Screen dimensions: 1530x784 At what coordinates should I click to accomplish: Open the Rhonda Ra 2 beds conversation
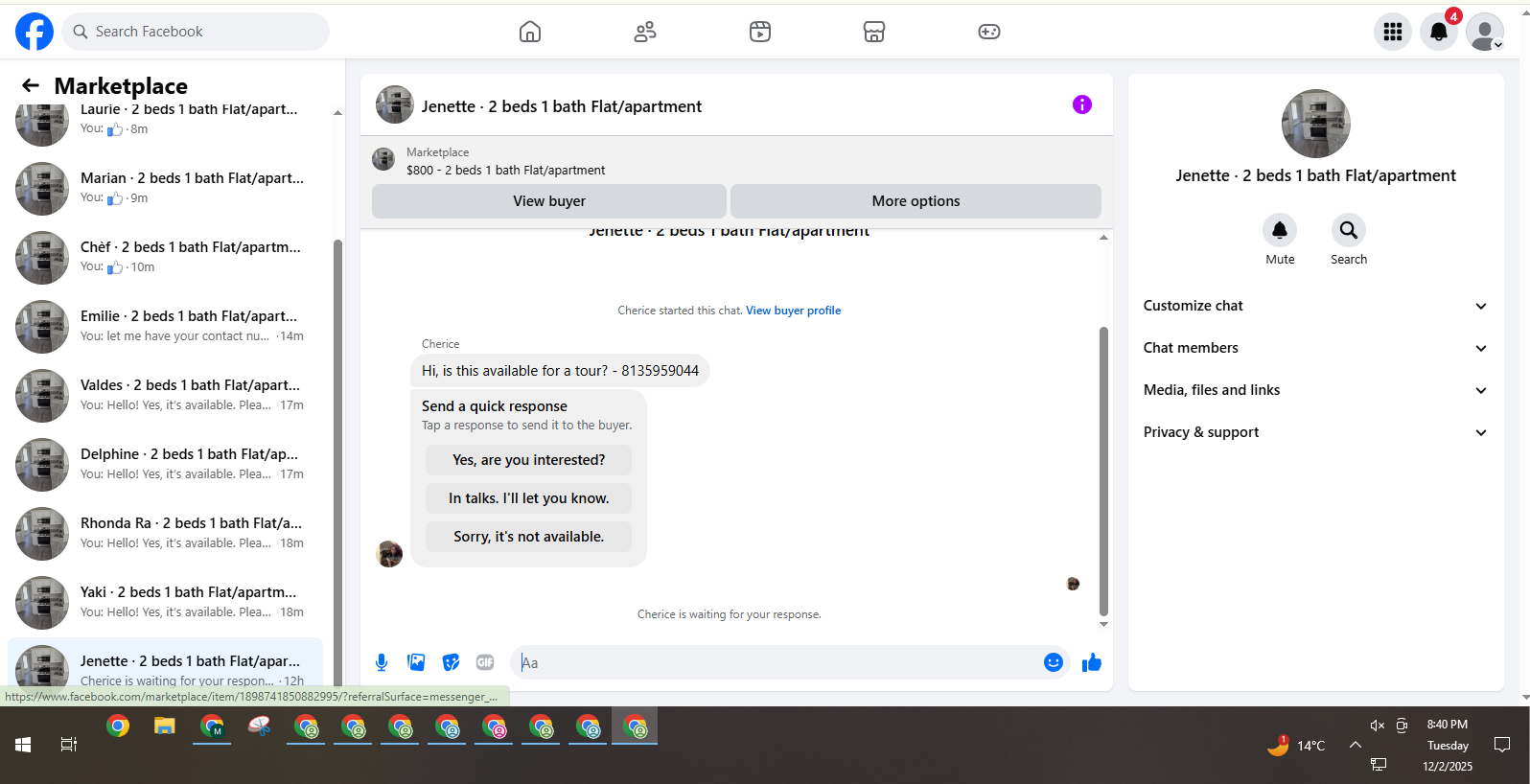click(165, 533)
